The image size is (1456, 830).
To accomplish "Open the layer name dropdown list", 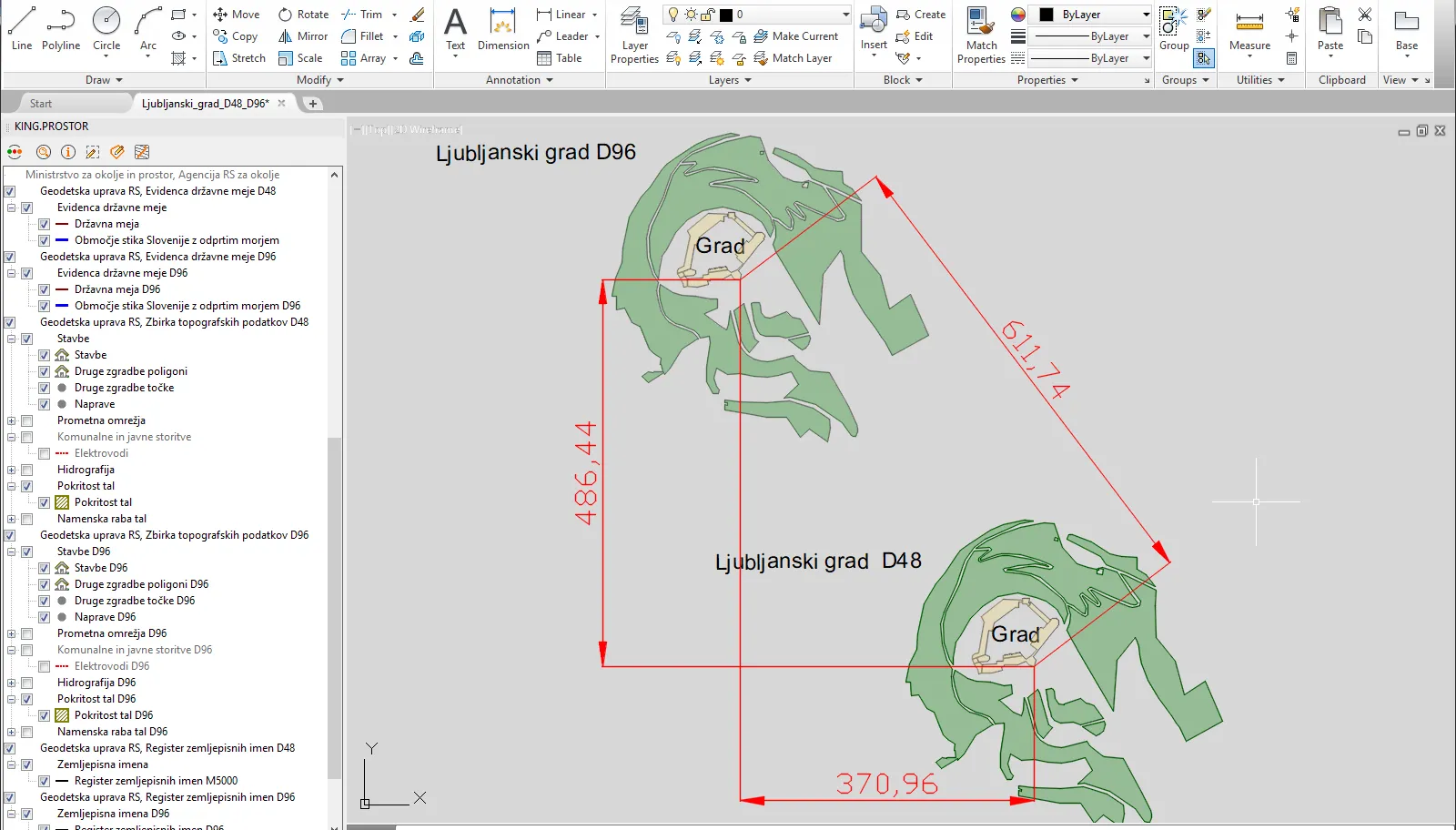I will coord(845,15).
